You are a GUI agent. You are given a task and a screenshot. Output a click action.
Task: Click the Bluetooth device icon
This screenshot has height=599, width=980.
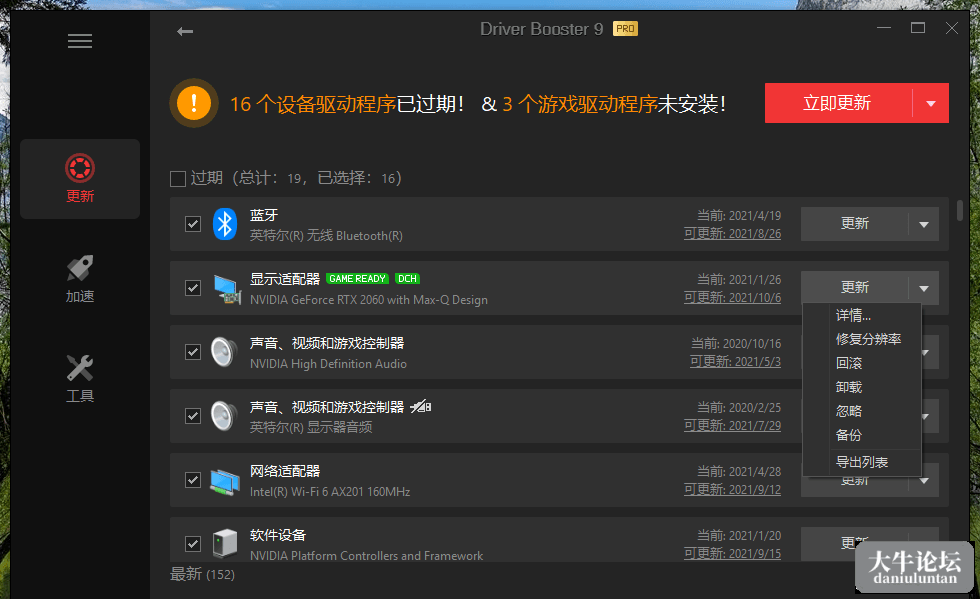pos(225,224)
